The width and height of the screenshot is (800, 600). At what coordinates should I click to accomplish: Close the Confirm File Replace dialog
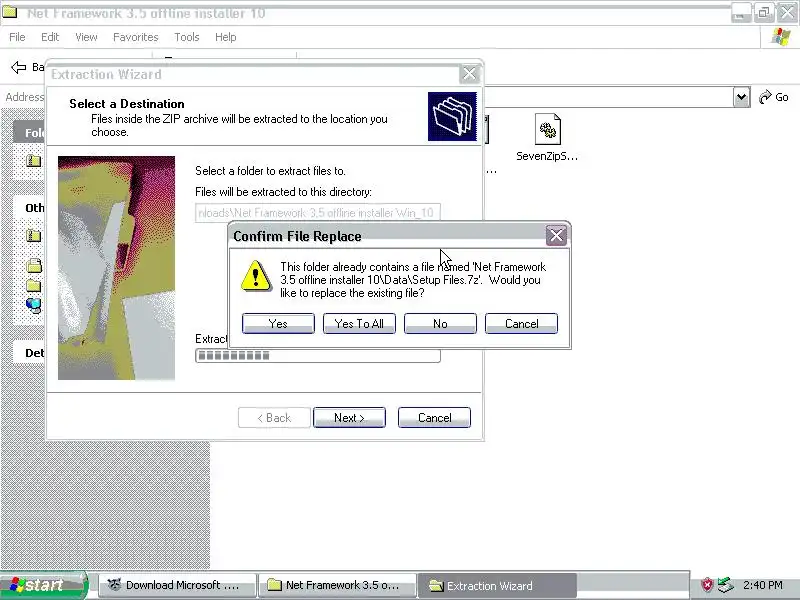click(x=556, y=236)
